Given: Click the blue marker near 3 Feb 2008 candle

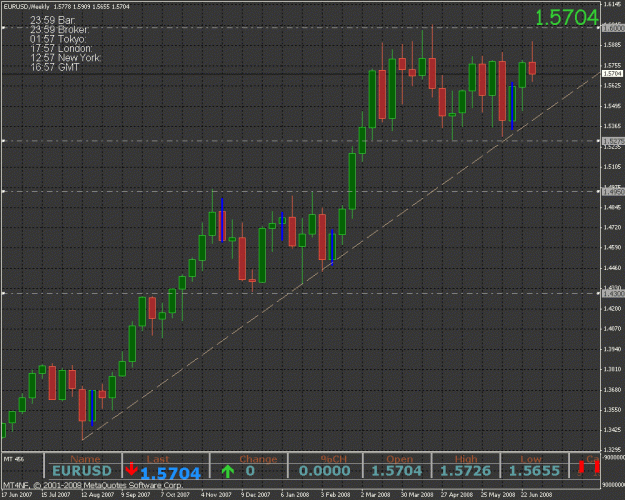Looking at the screenshot, I should [x=332, y=247].
